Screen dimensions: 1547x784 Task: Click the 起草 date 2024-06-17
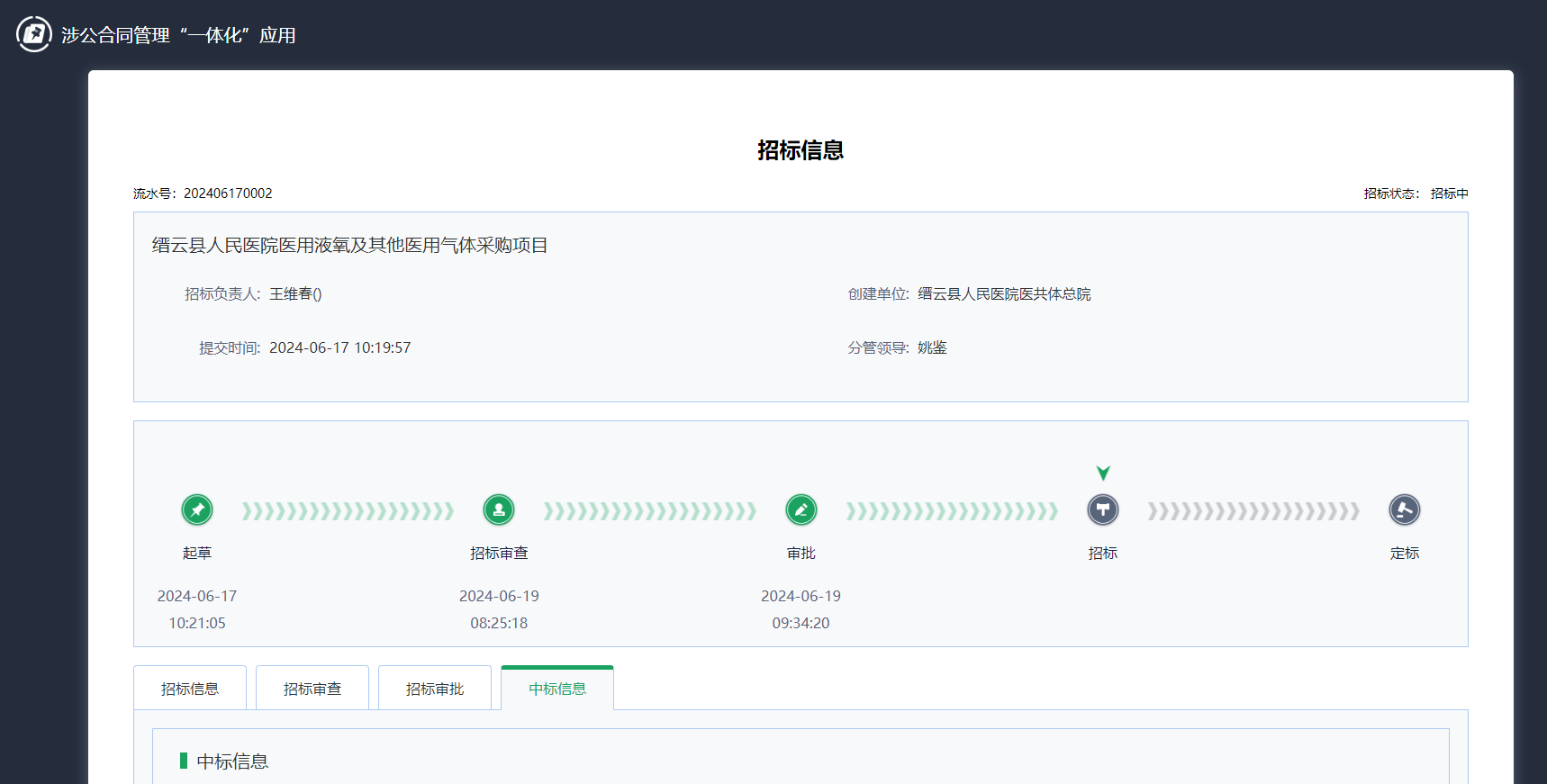(x=197, y=596)
